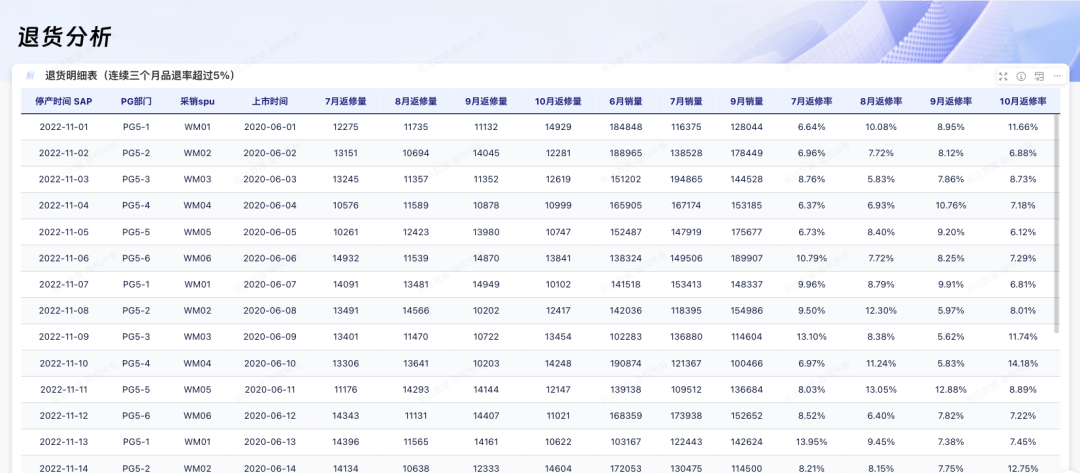Select the sales value 100466
The height and width of the screenshot is (473, 1080).
click(747, 363)
